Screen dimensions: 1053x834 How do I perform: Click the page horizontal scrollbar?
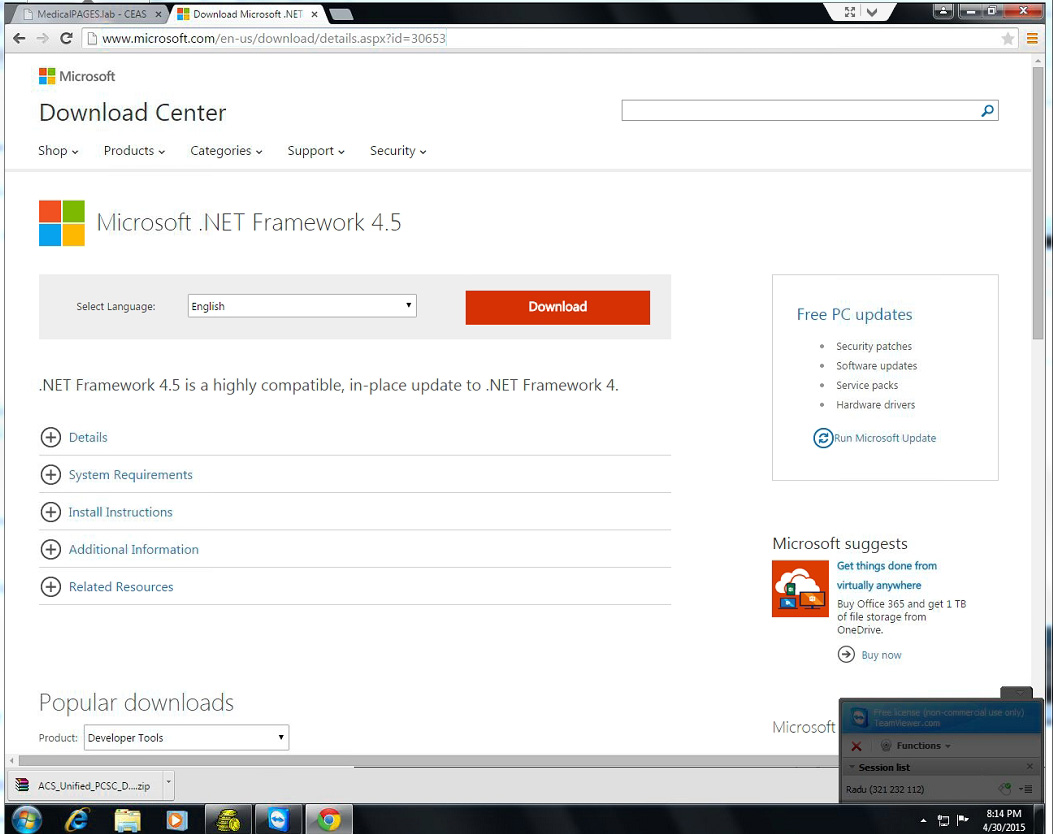(428, 760)
